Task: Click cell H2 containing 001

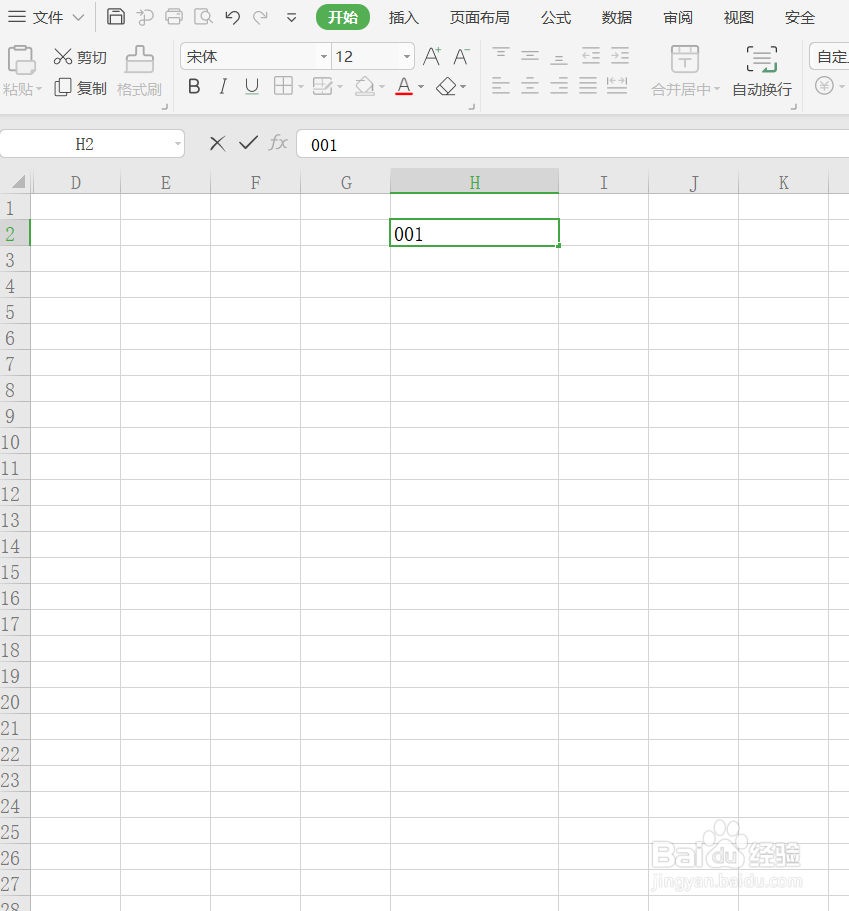Action: tap(474, 234)
